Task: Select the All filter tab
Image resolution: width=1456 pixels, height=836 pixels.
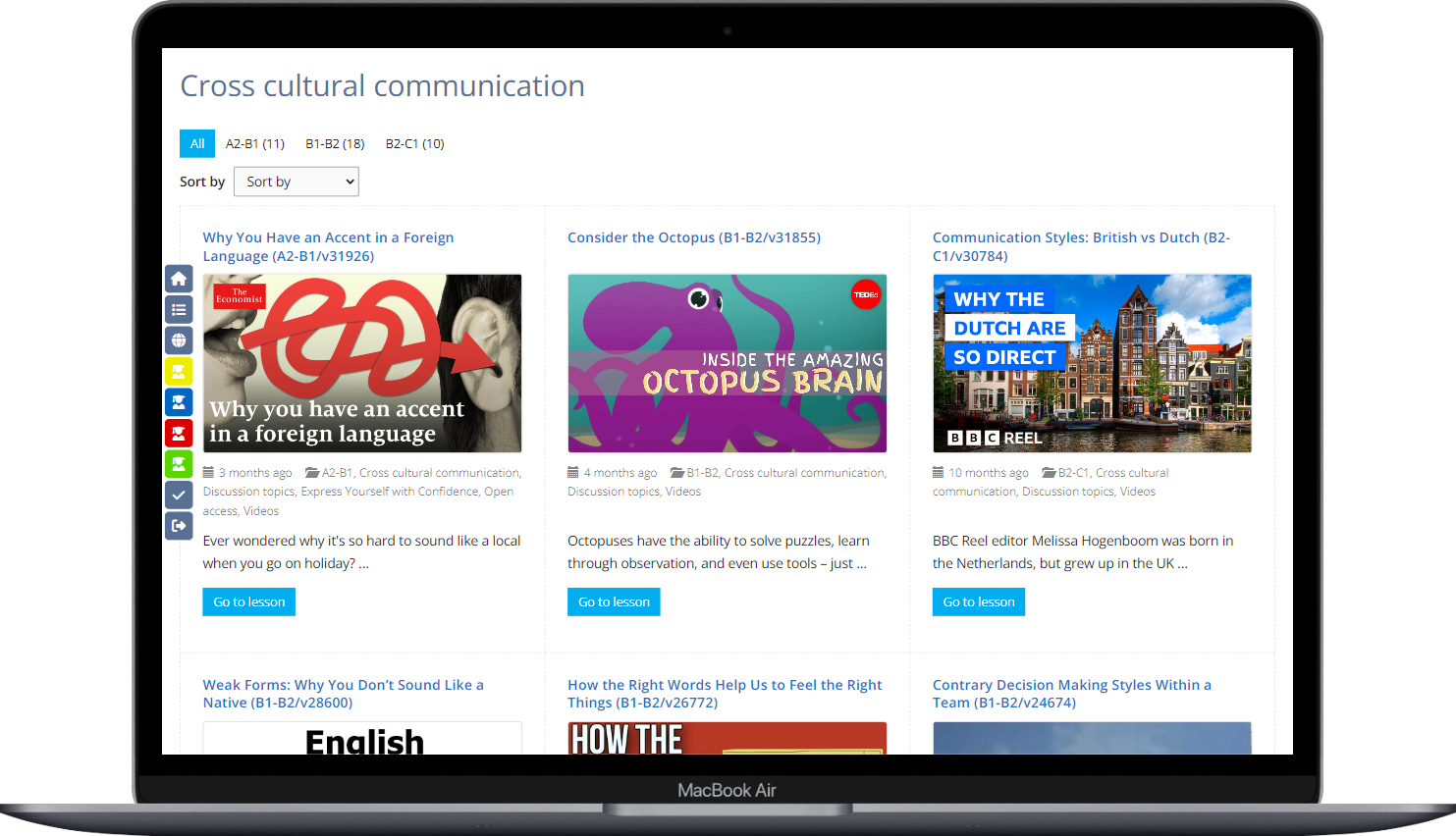Action: 197,143
